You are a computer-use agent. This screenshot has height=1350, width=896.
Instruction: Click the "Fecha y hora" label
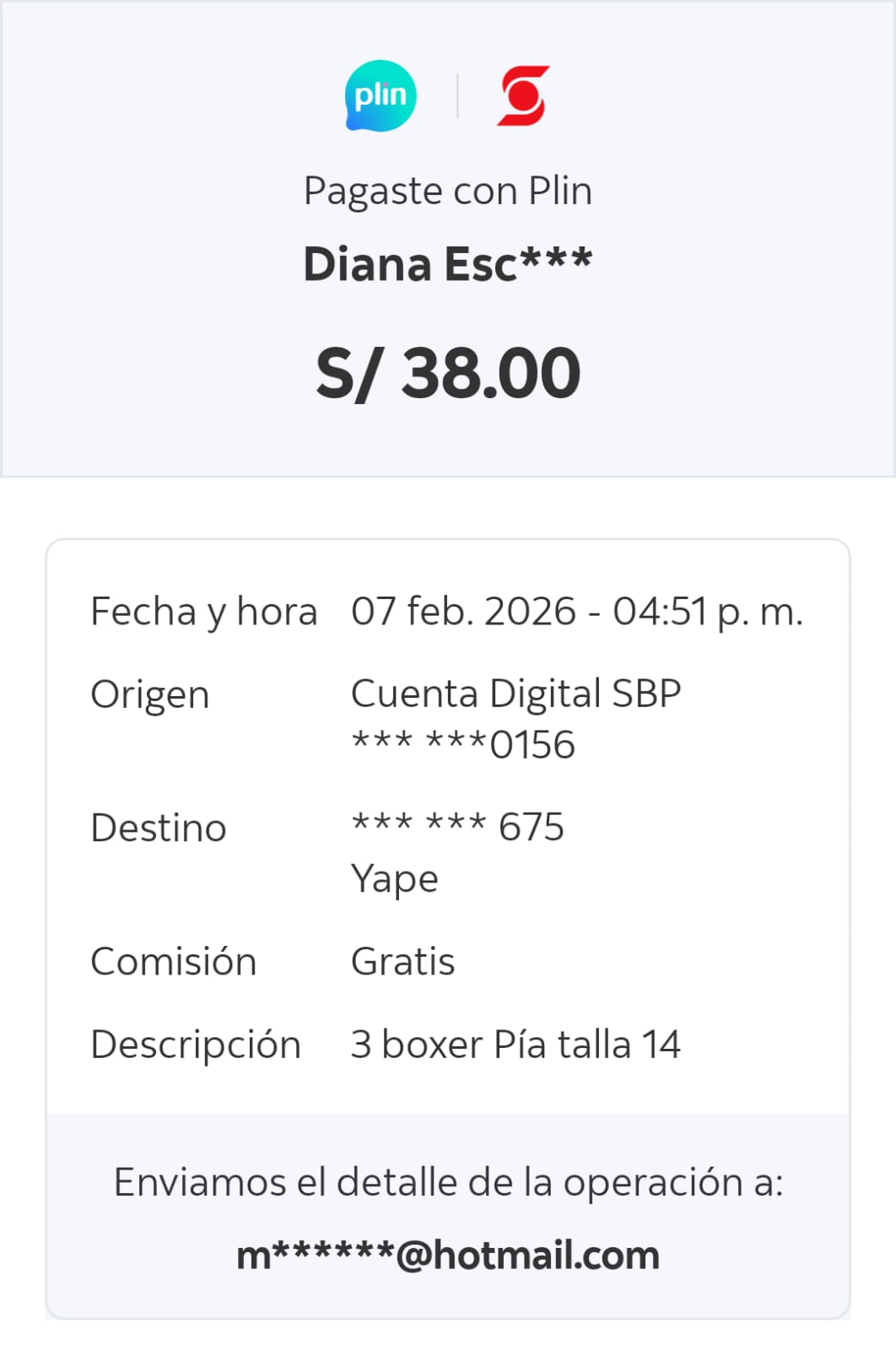203,612
